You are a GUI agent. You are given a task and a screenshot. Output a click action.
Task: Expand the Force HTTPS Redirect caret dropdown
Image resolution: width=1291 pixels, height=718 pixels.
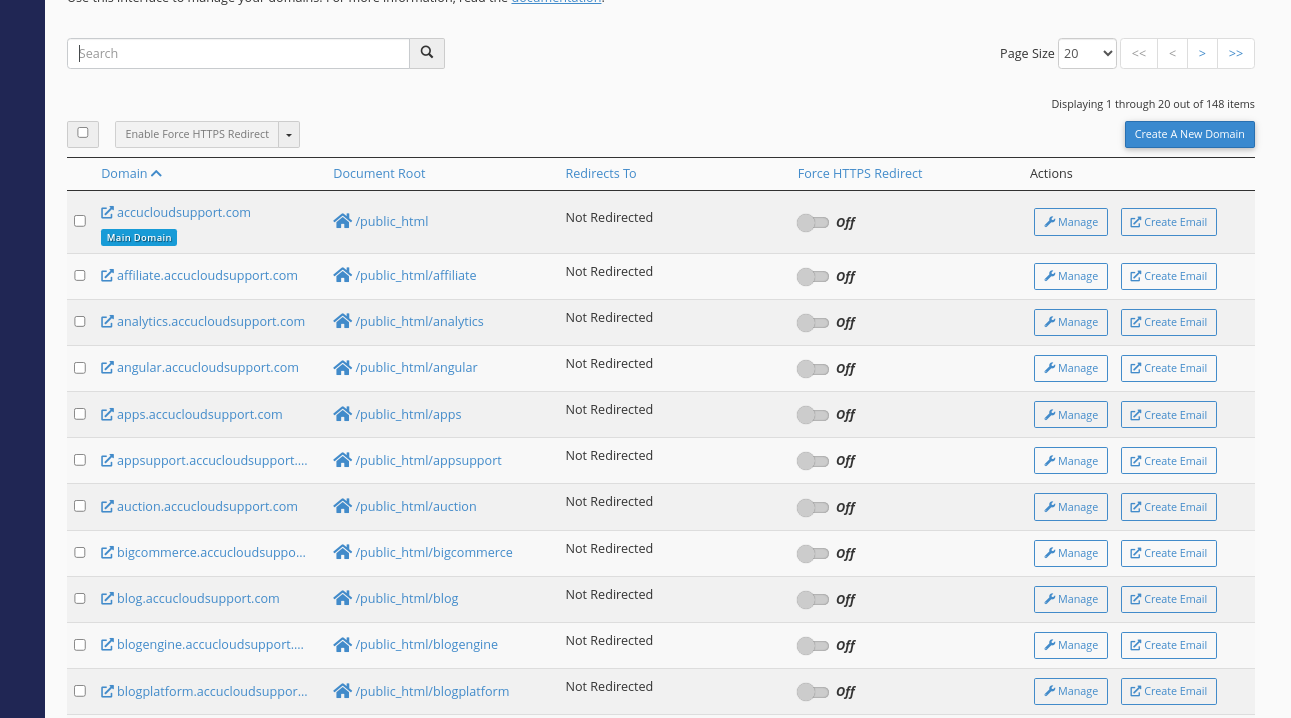[x=289, y=135]
